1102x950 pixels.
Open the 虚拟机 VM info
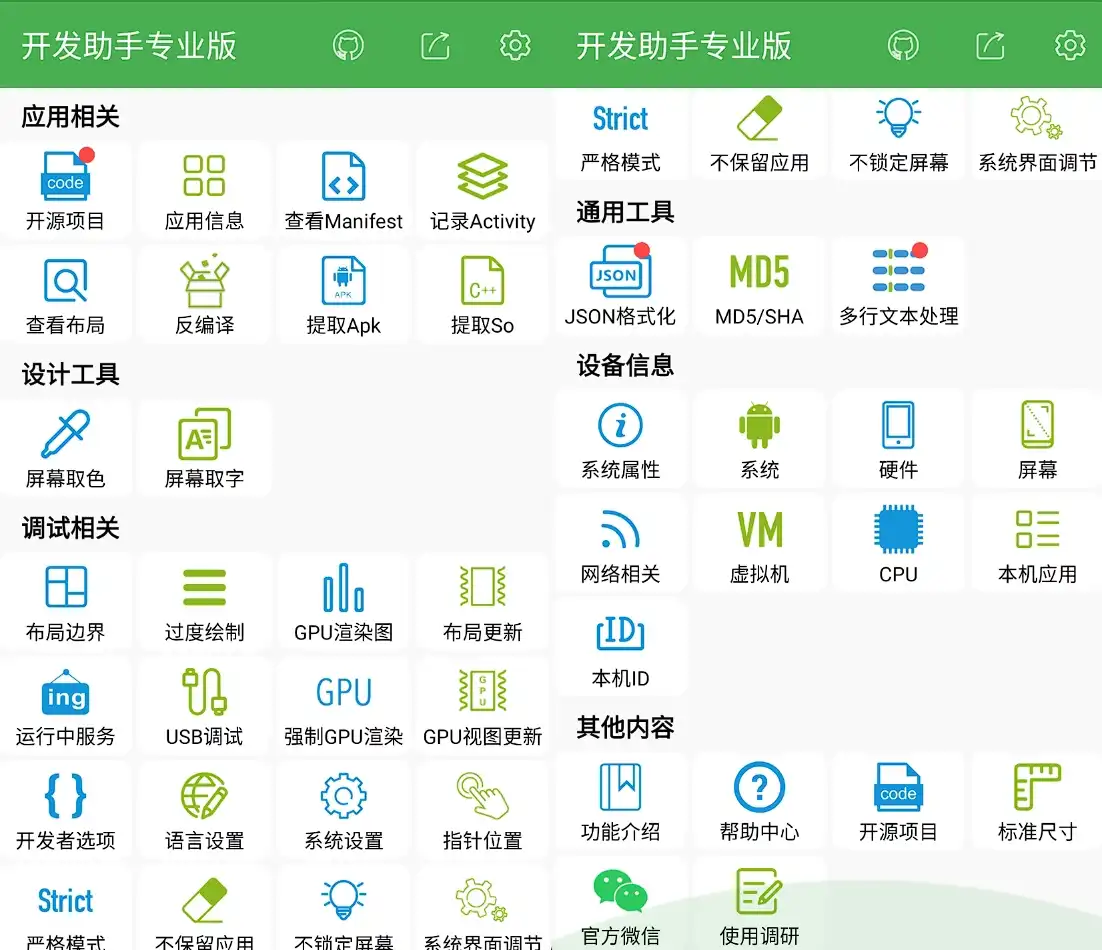[760, 544]
